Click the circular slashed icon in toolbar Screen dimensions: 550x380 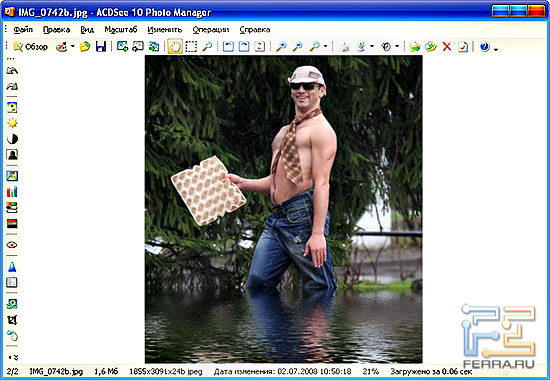tap(386, 47)
